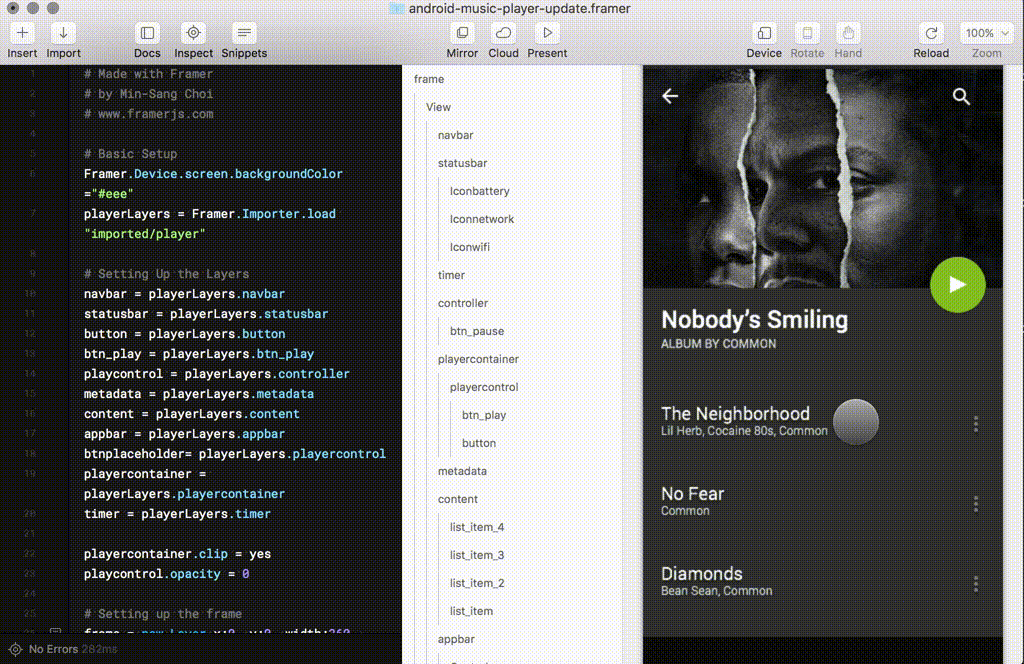Open the 100% Zoom dropdown
The width and height of the screenshot is (1024, 664).
[x=986, y=33]
